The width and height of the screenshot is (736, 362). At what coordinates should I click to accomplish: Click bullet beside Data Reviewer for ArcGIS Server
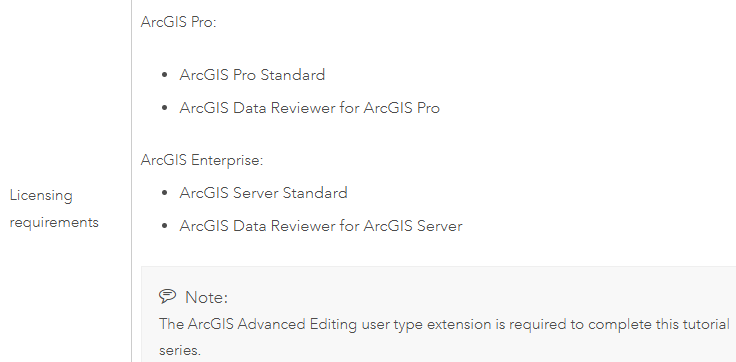coord(164,226)
